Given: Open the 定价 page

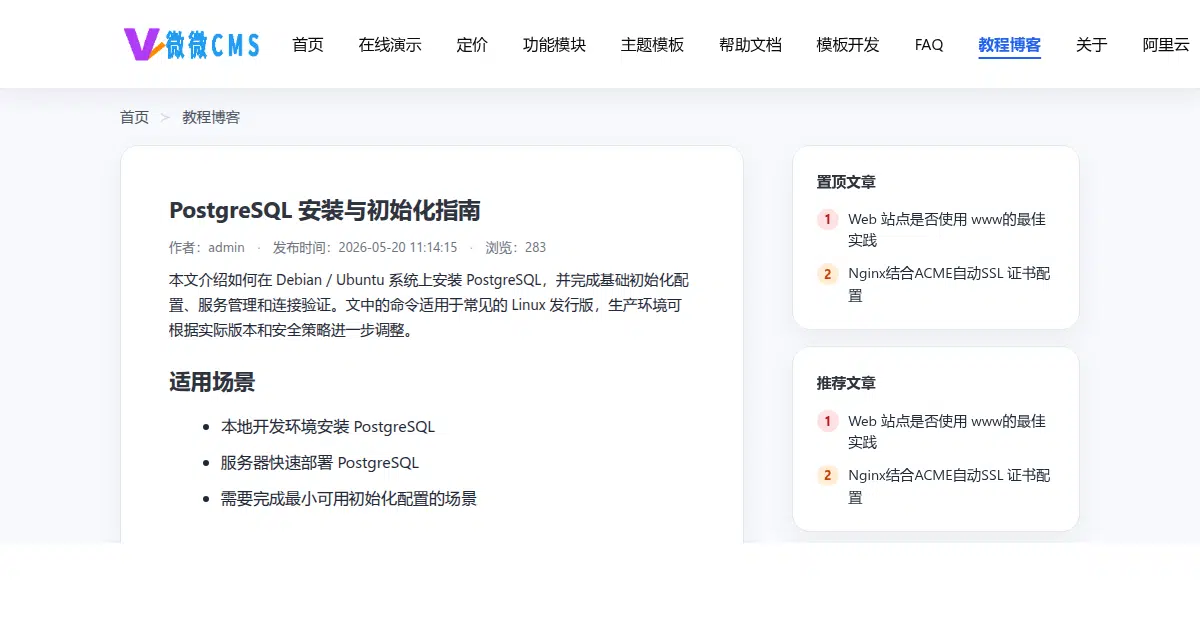Looking at the screenshot, I should pyautogui.click(x=472, y=45).
